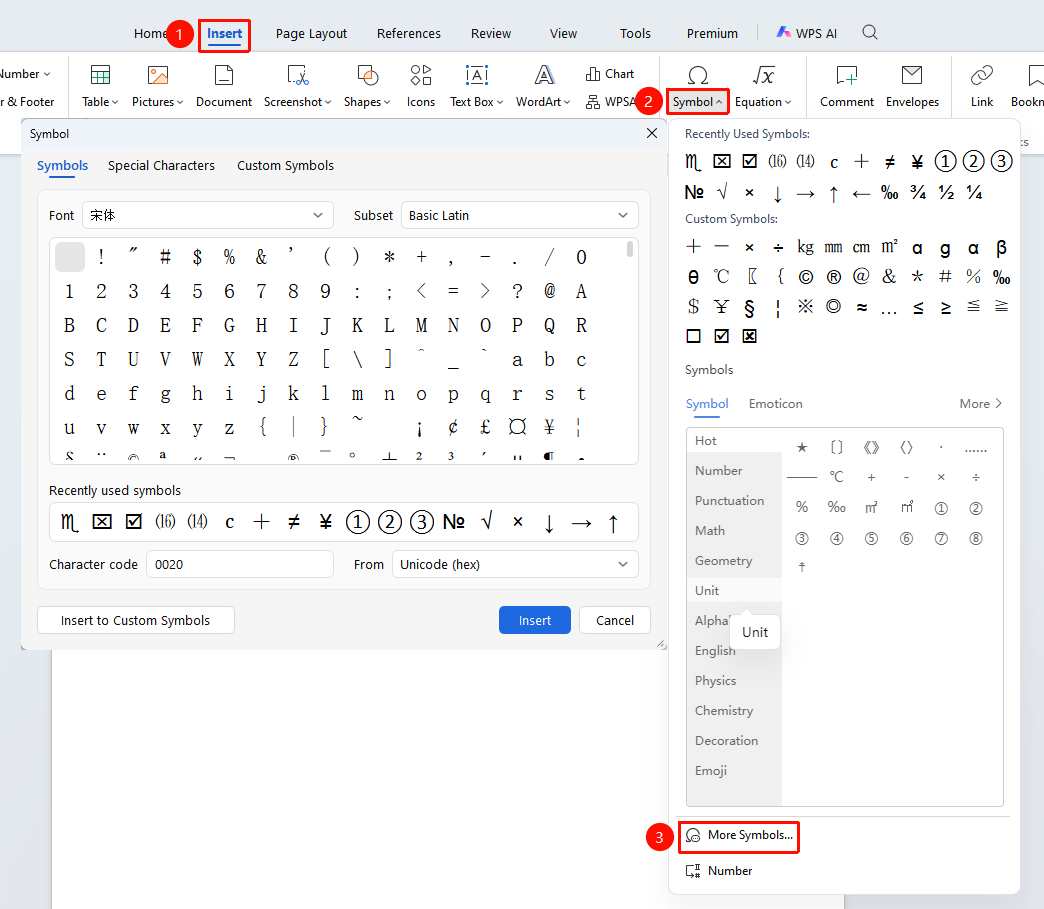Open the Table insert tool

pyautogui.click(x=100, y=86)
